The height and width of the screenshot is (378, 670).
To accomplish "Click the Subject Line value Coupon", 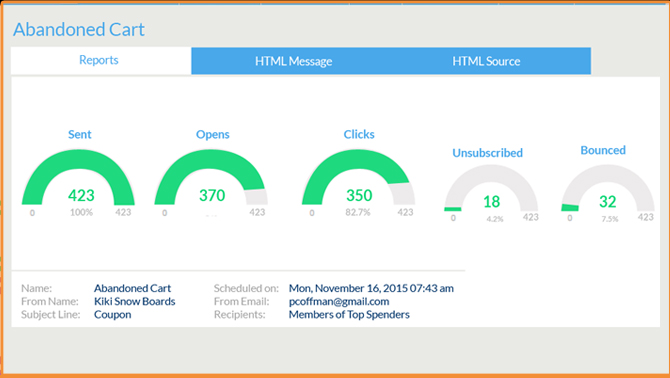I will [113, 315].
